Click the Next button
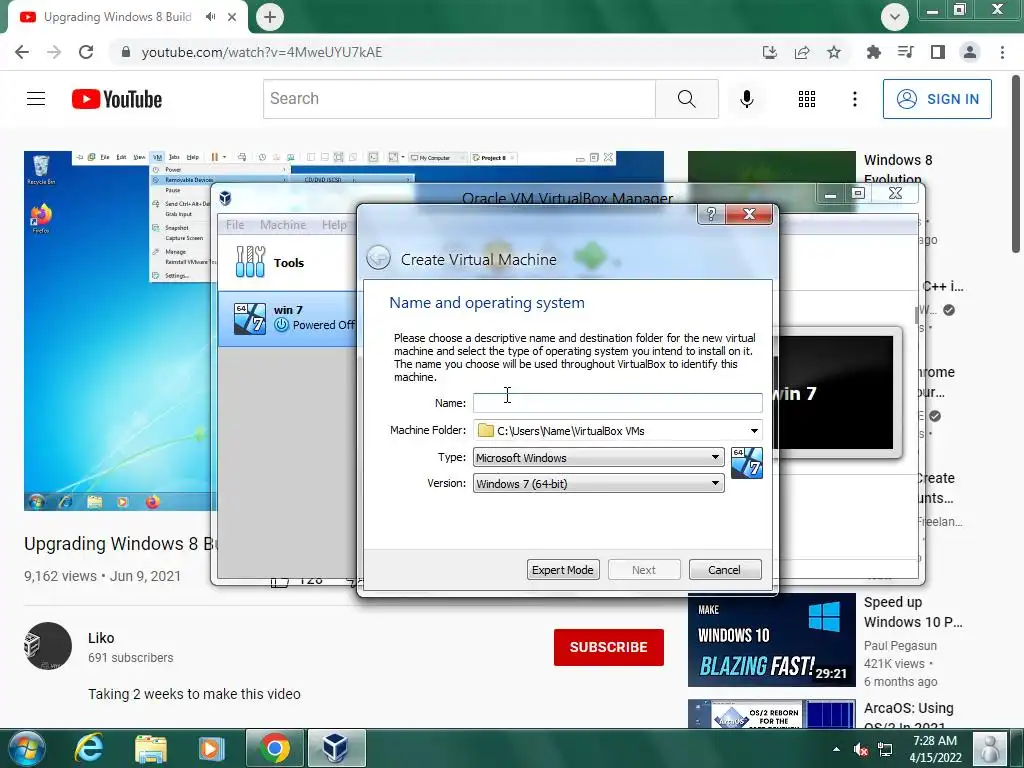The height and width of the screenshot is (768, 1024). pos(644,569)
